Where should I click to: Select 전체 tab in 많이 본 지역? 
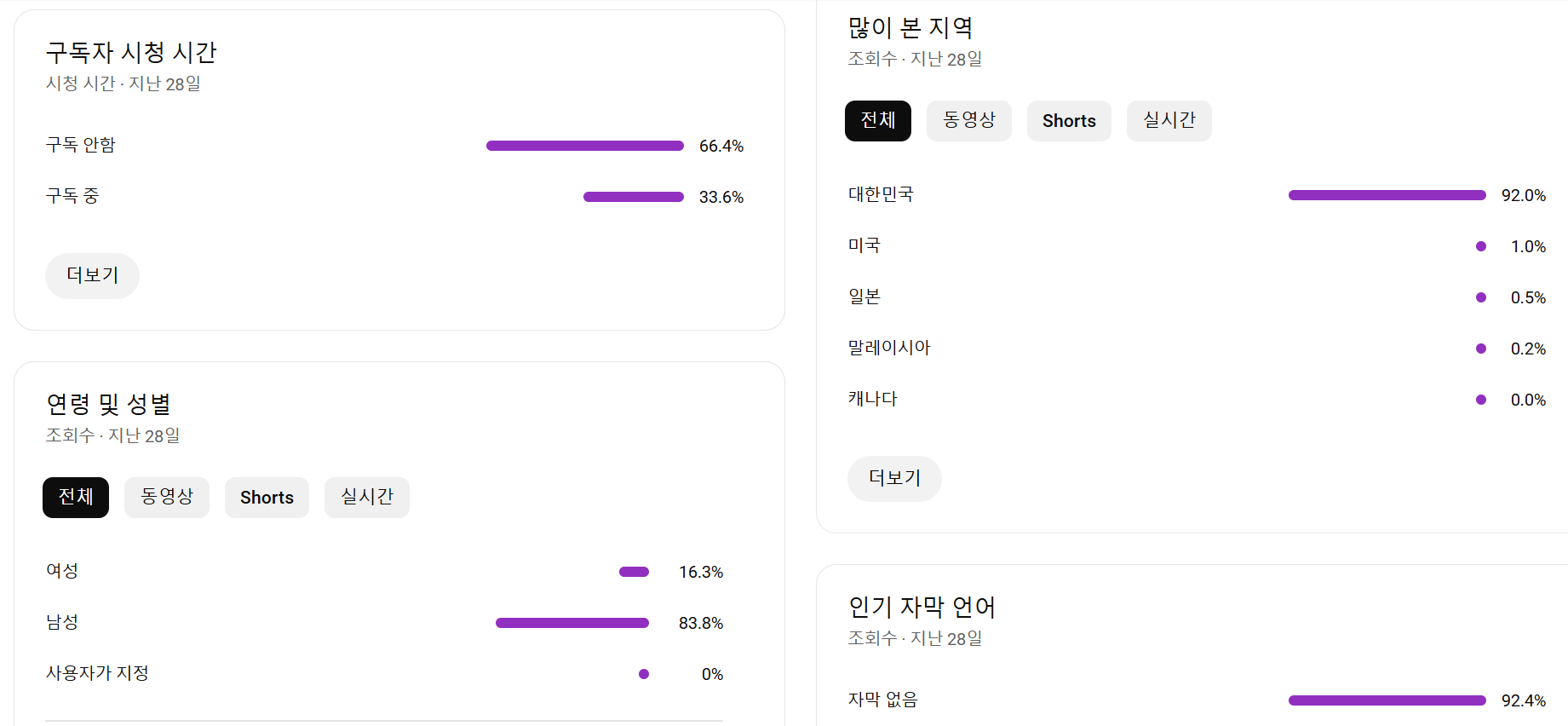[878, 121]
